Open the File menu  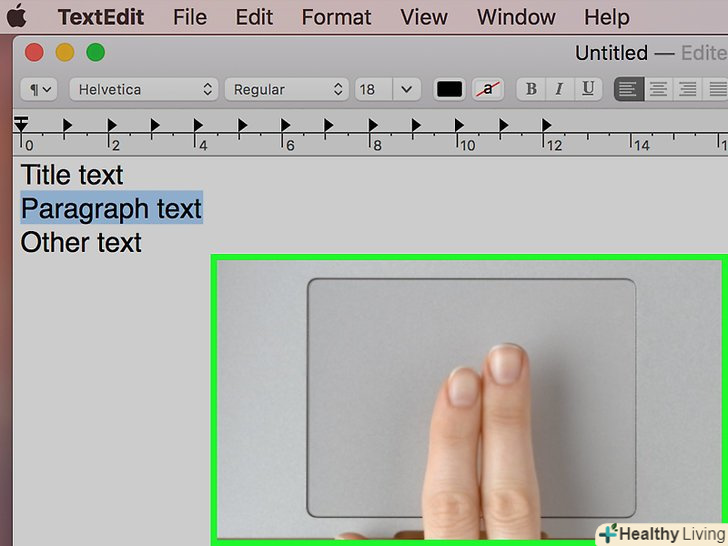(x=190, y=18)
